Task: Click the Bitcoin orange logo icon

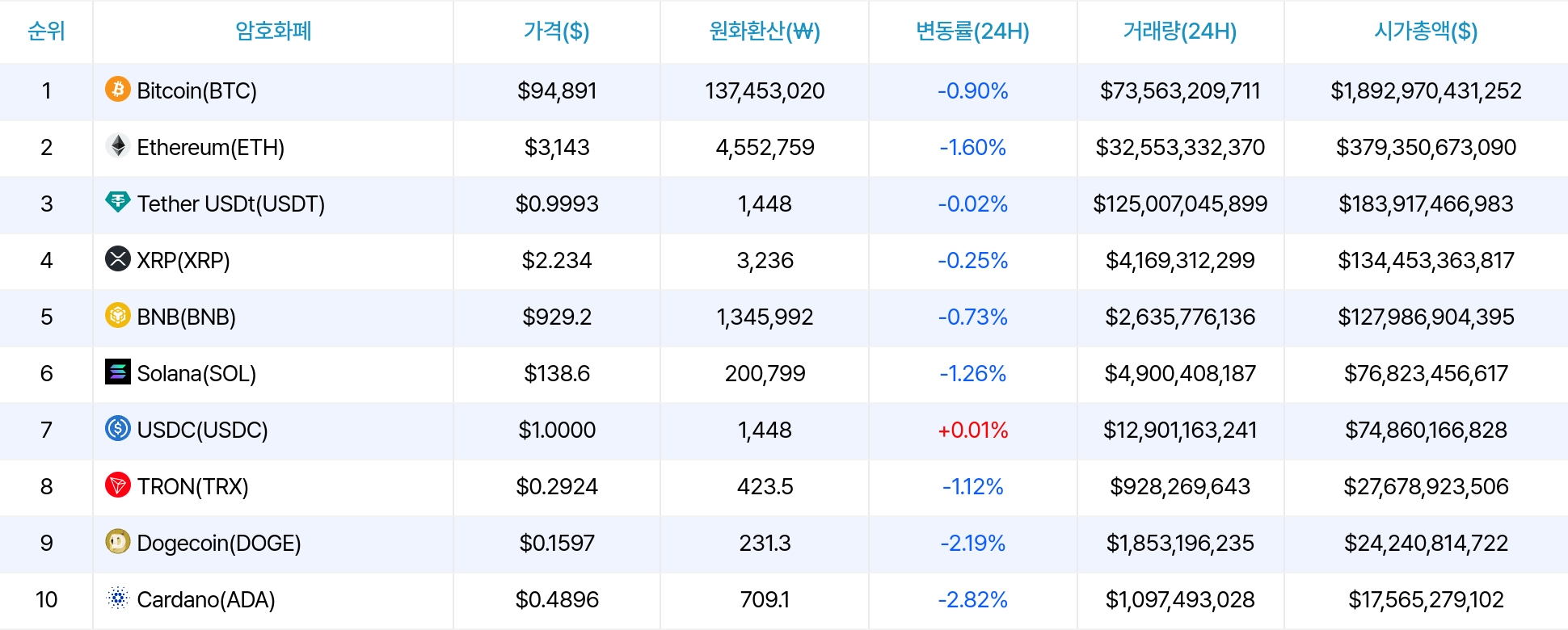Action: tap(118, 89)
